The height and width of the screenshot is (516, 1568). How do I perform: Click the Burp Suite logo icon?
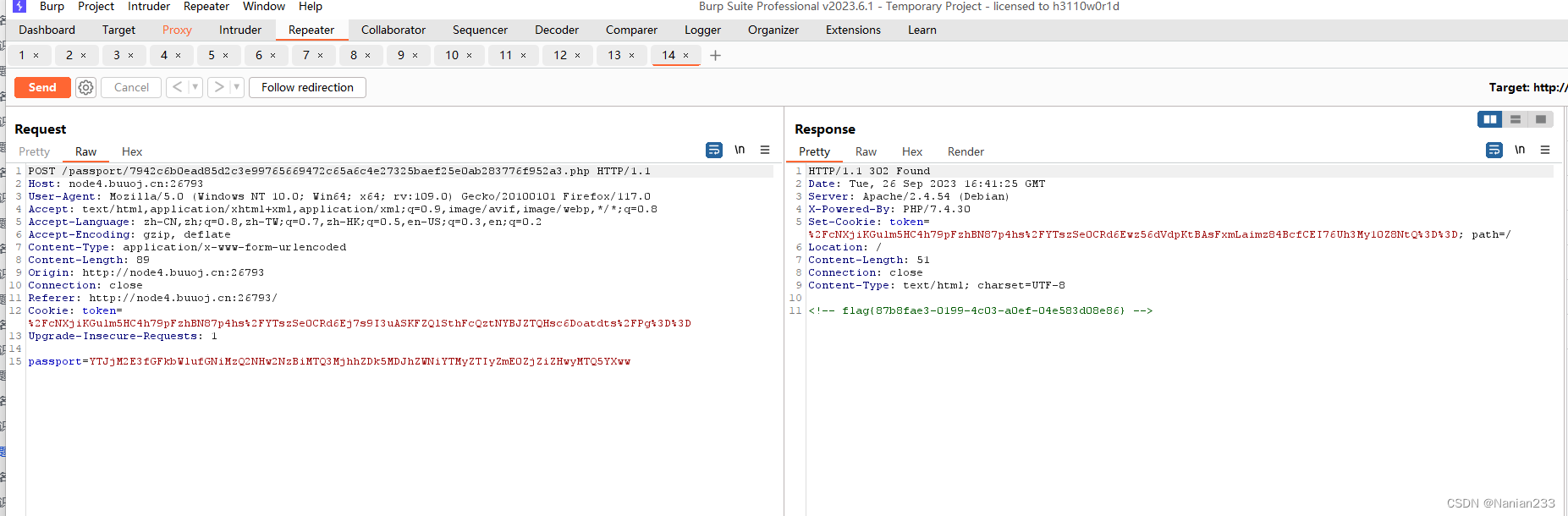19,6
